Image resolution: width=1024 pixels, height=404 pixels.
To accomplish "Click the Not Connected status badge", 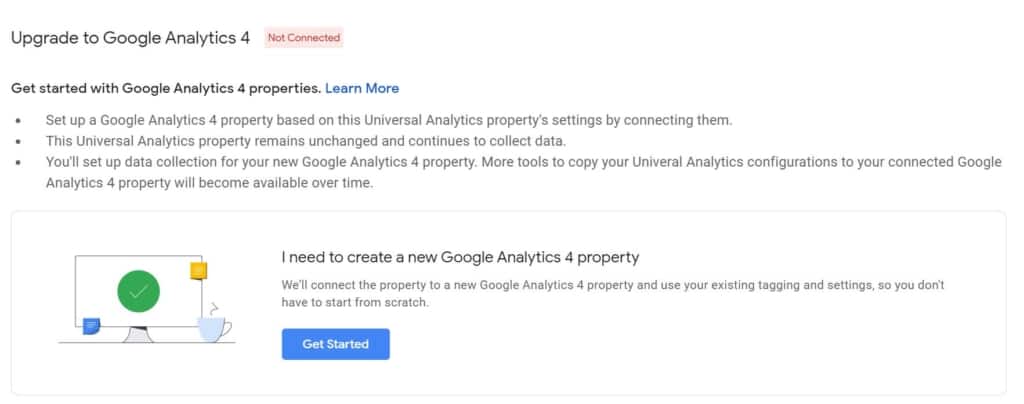I will 304,38.
